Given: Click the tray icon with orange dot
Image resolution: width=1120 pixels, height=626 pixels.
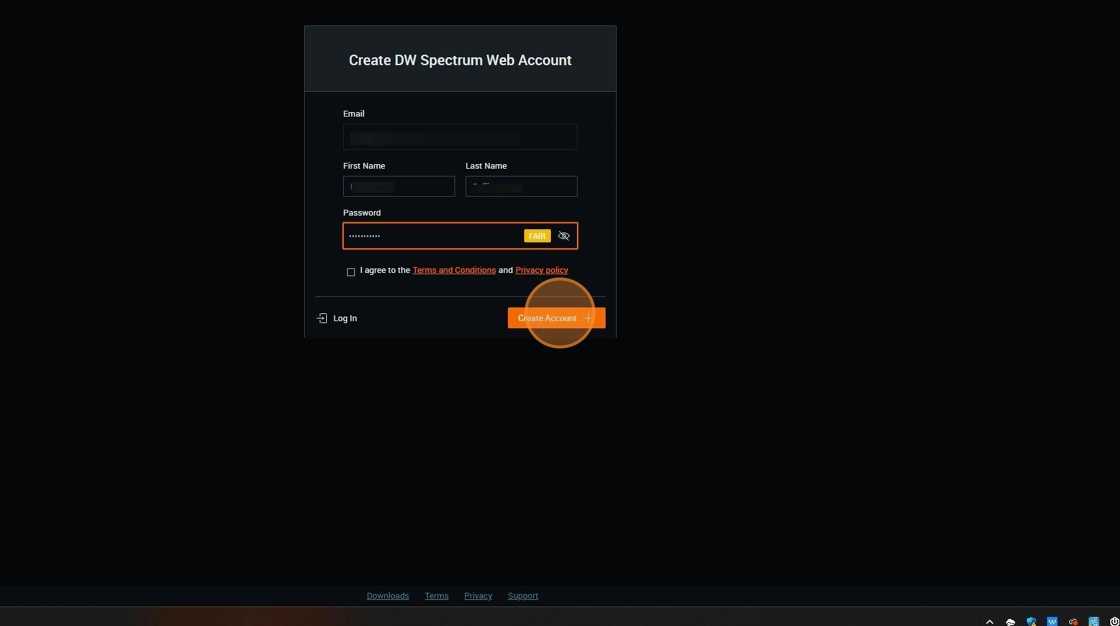Looking at the screenshot, I should click(1073, 622).
